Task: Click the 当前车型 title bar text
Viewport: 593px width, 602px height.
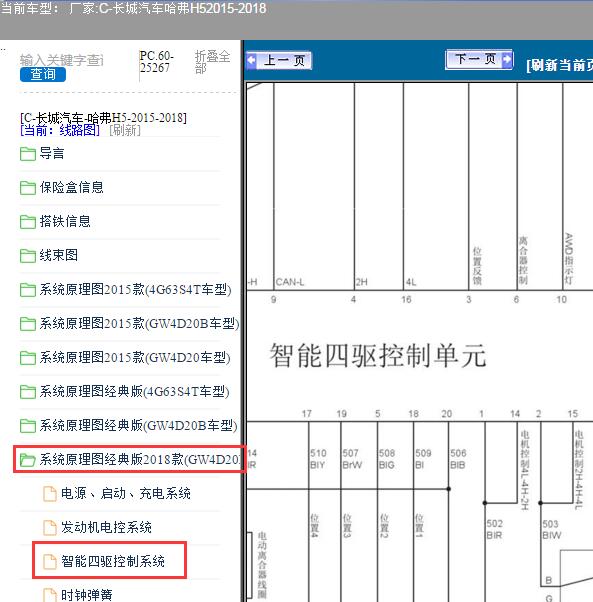Action: pos(134,8)
